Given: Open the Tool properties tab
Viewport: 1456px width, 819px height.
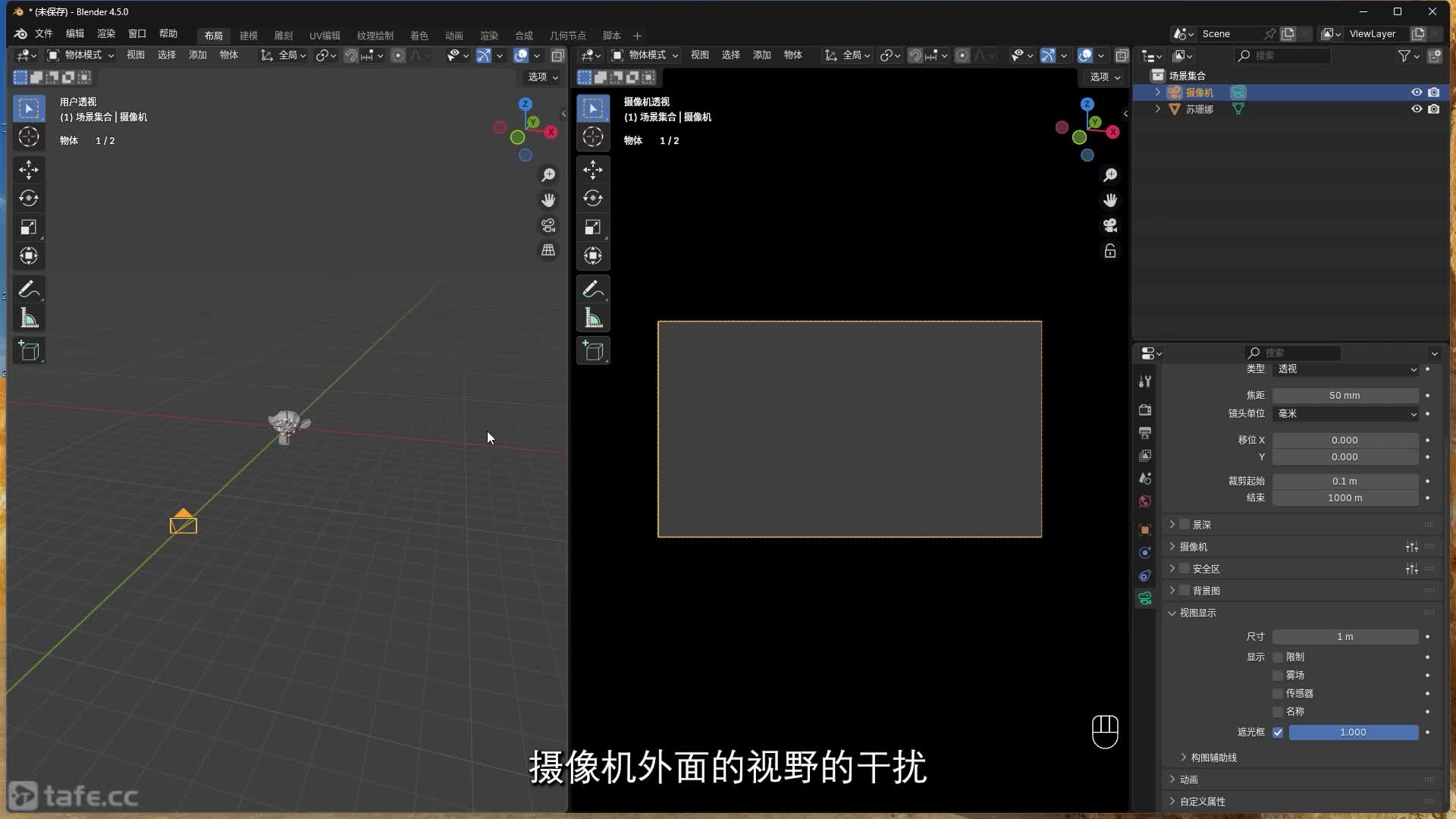Looking at the screenshot, I should [1145, 381].
